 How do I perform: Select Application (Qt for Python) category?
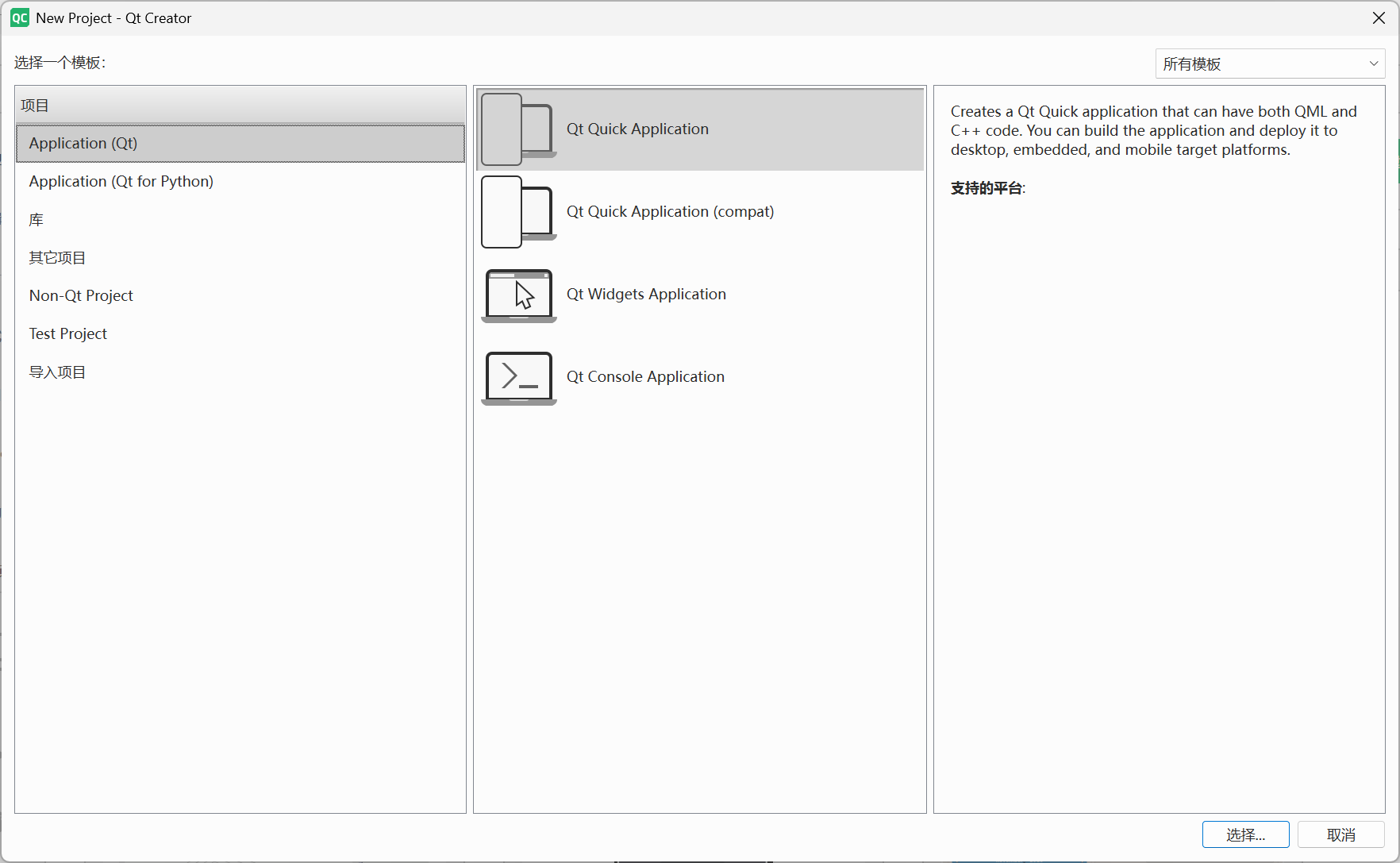[x=240, y=182]
